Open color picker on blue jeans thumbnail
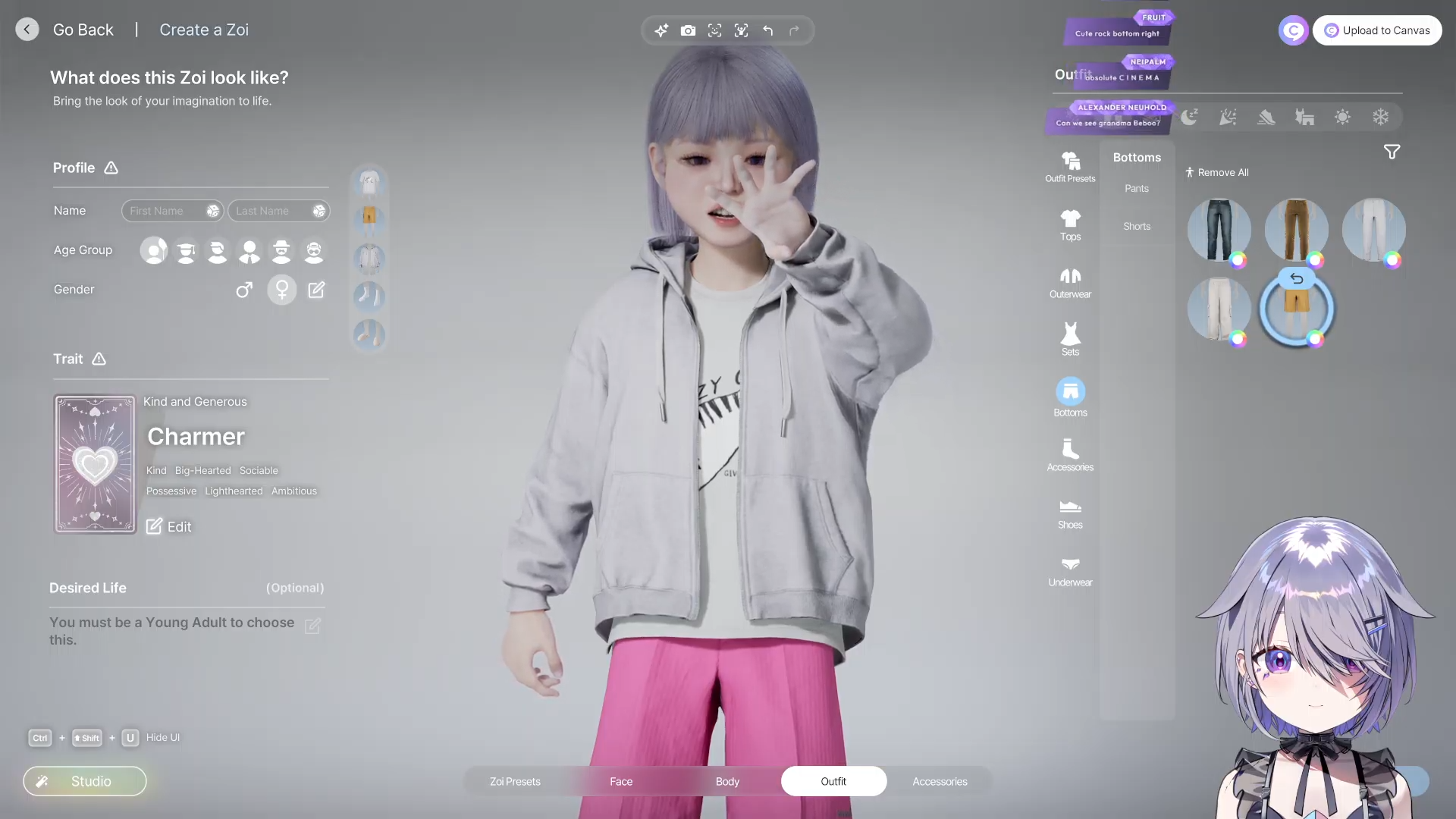1456x819 pixels. 1238,260
